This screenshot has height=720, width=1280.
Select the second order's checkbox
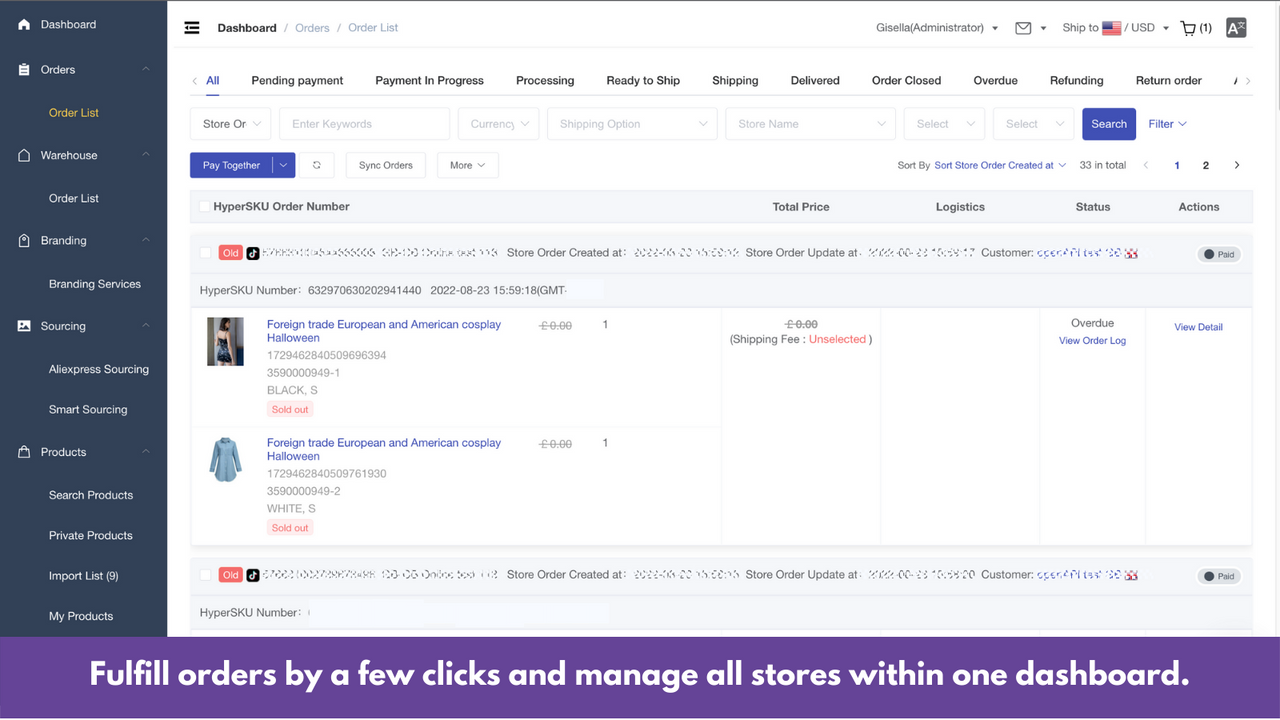pyautogui.click(x=205, y=575)
